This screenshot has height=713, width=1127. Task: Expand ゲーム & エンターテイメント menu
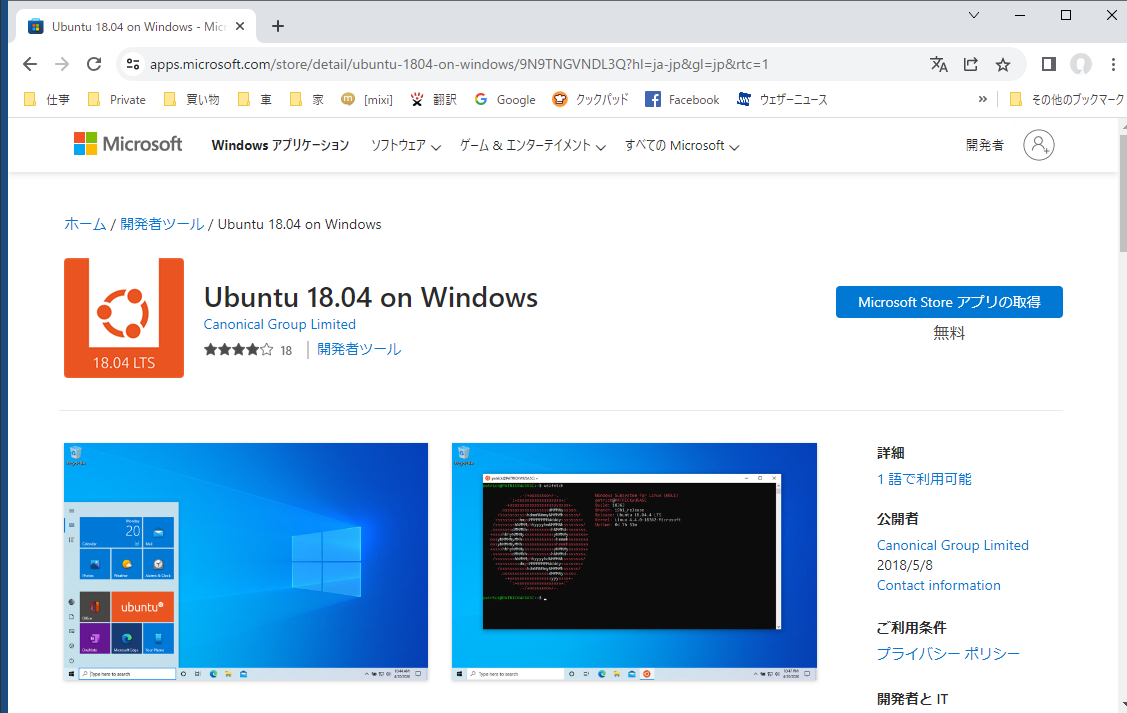click(x=533, y=145)
